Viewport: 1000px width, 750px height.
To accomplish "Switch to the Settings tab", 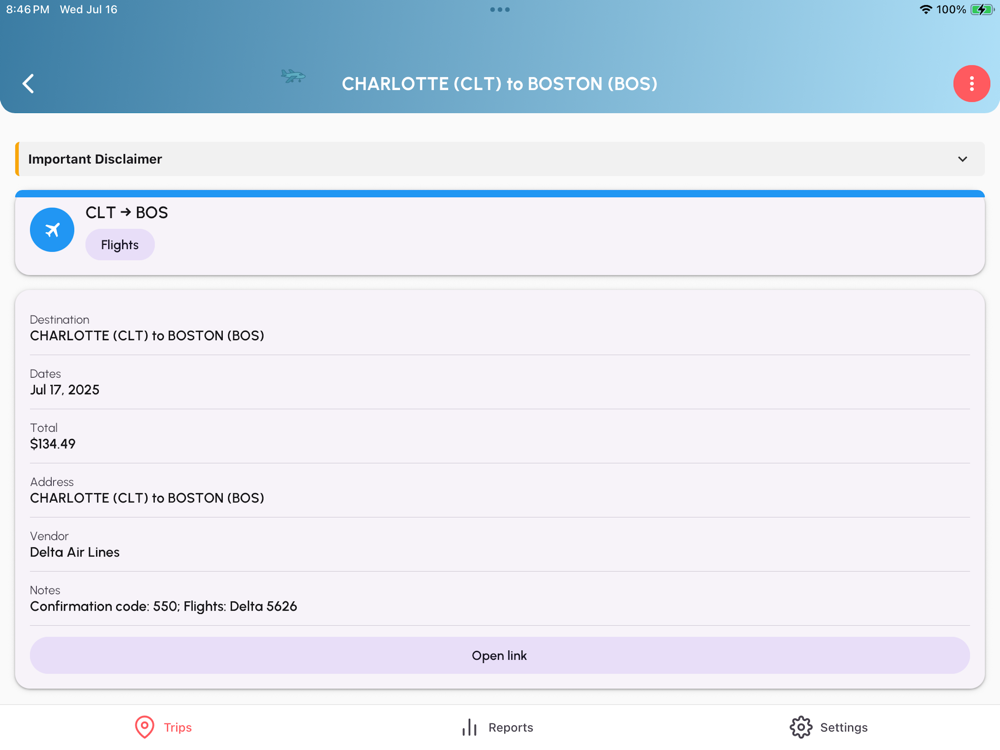I will pos(828,727).
